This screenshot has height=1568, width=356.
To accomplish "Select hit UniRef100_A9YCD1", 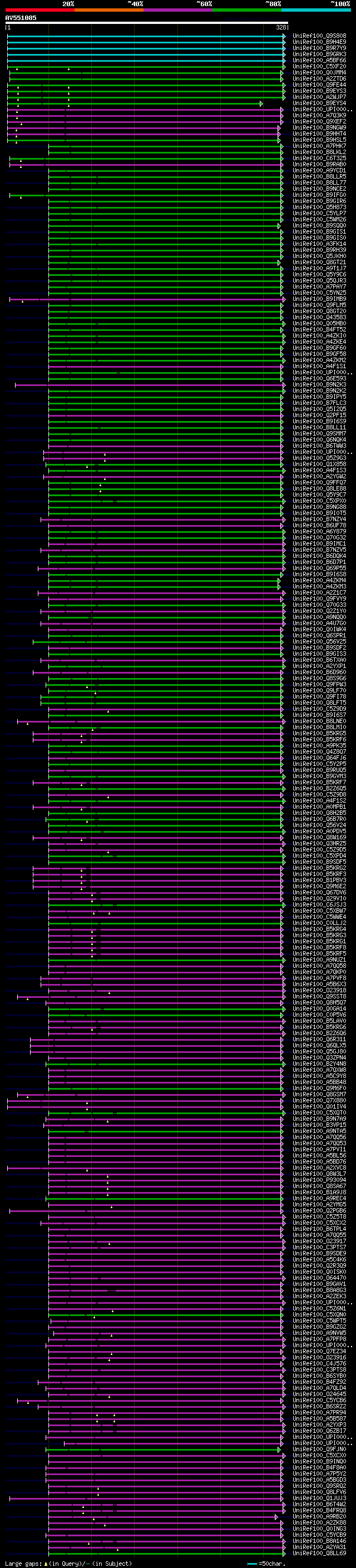I will [319, 170].
